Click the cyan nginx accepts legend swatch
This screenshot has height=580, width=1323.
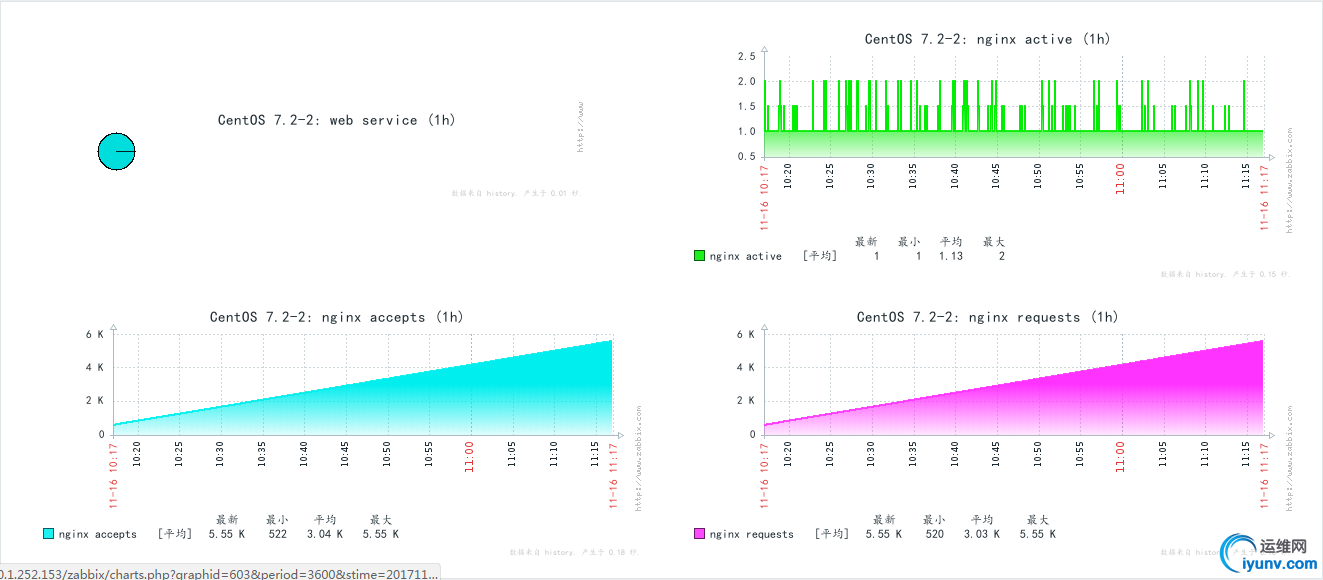click(x=49, y=534)
